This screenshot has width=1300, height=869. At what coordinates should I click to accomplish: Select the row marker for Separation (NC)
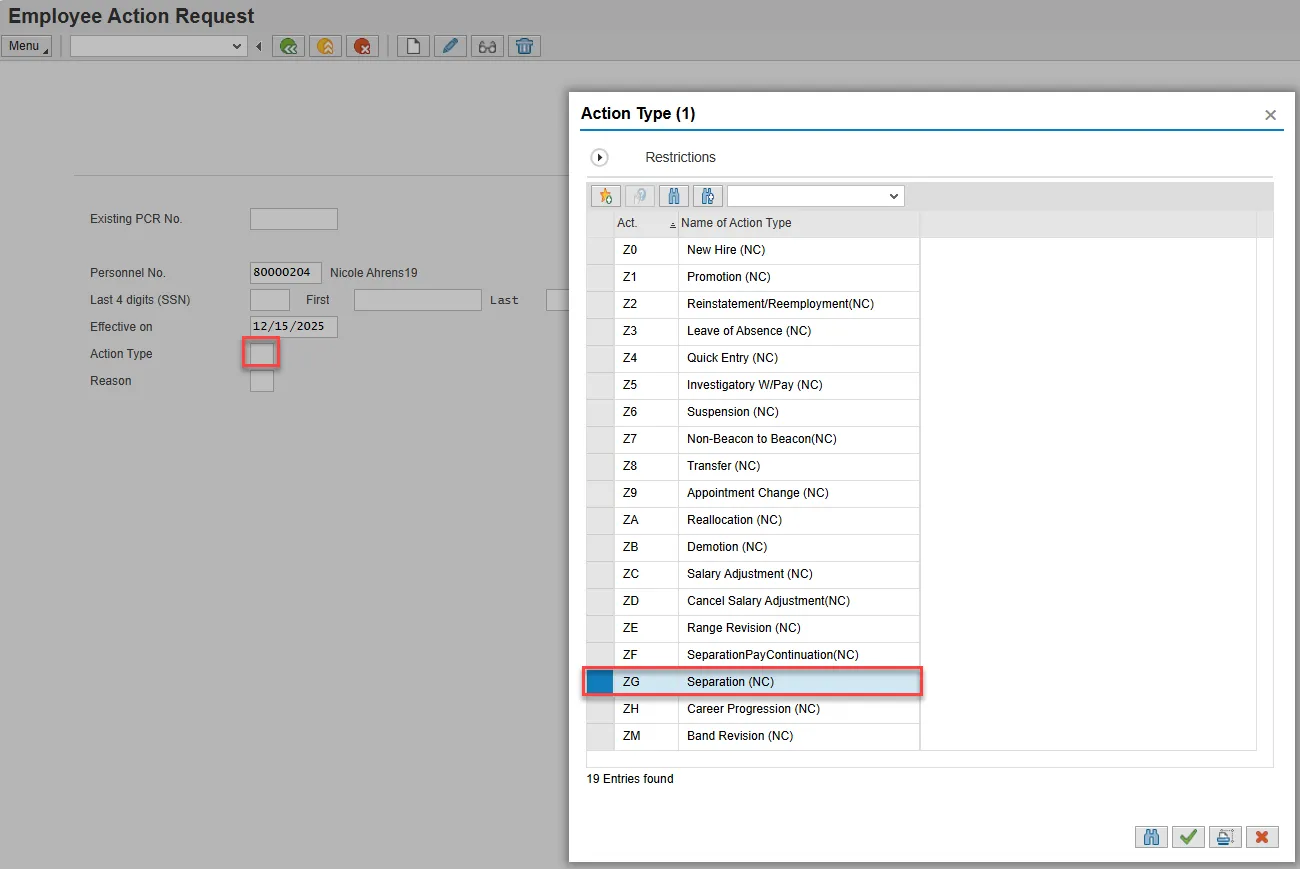[600, 682]
